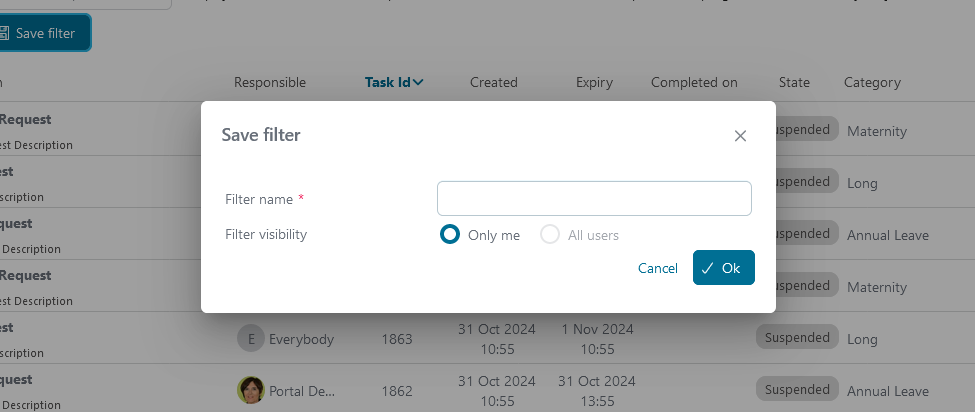
Task: Click the Long category in row 1863
Action: pos(862,339)
